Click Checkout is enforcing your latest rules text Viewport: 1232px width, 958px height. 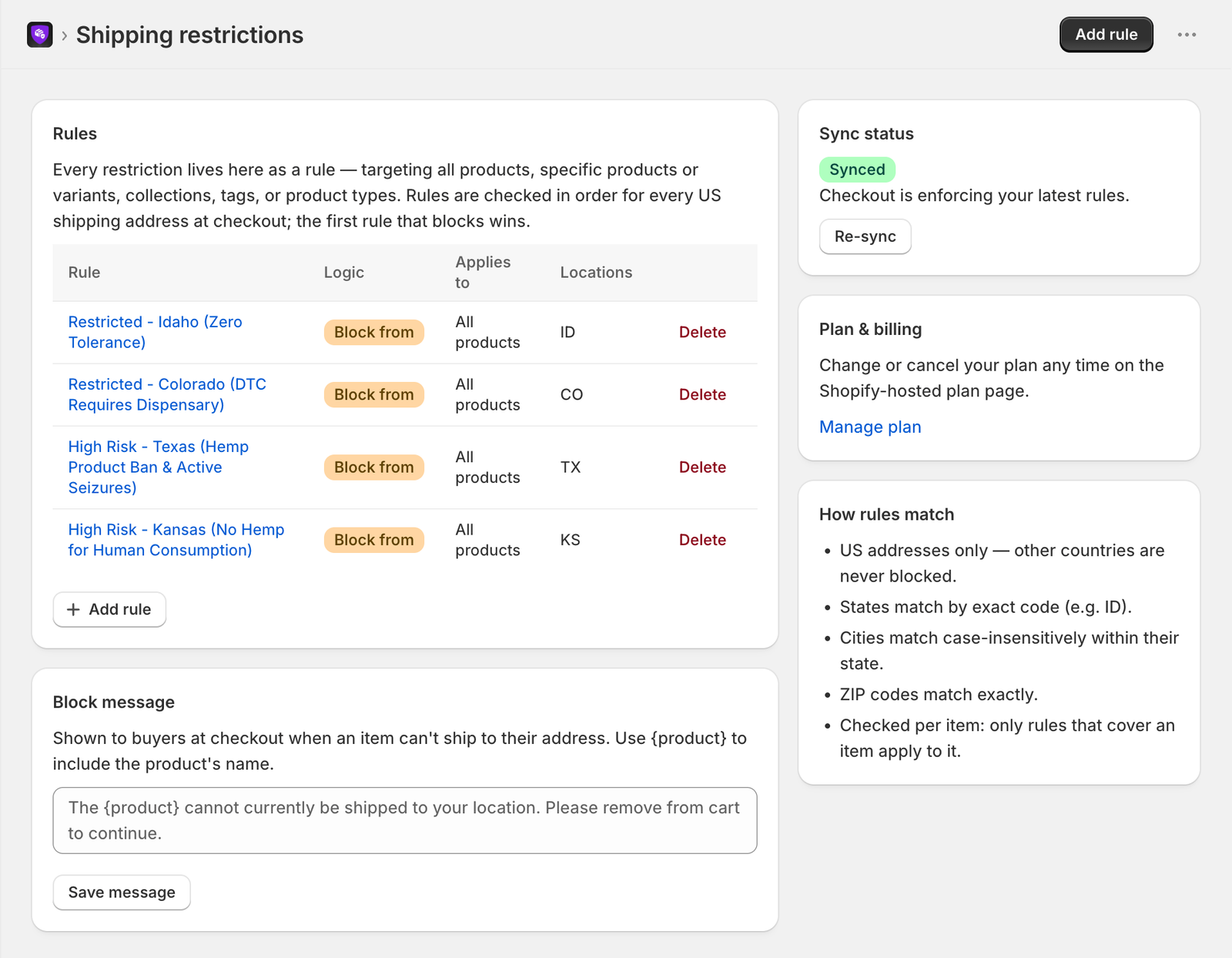pyautogui.click(x=974, y=196)
